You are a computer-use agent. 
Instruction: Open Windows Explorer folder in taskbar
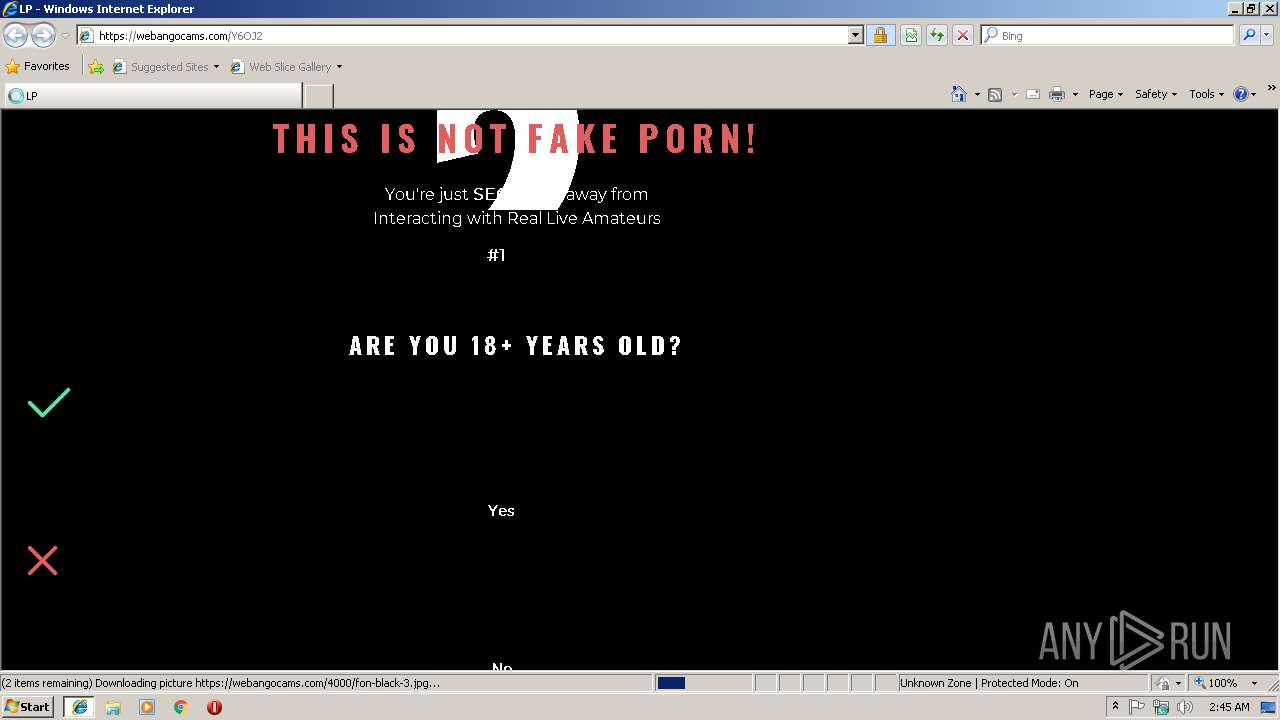[x=113, y=707]
